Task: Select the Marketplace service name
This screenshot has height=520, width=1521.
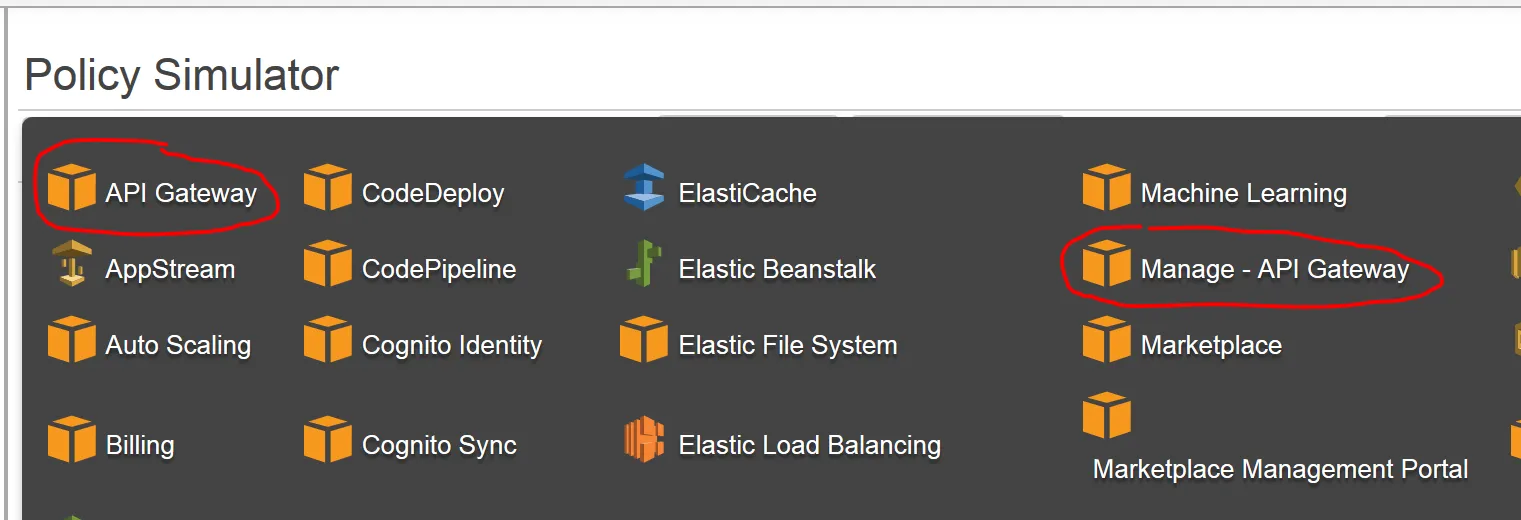Action: click(x=1211, y=346)
